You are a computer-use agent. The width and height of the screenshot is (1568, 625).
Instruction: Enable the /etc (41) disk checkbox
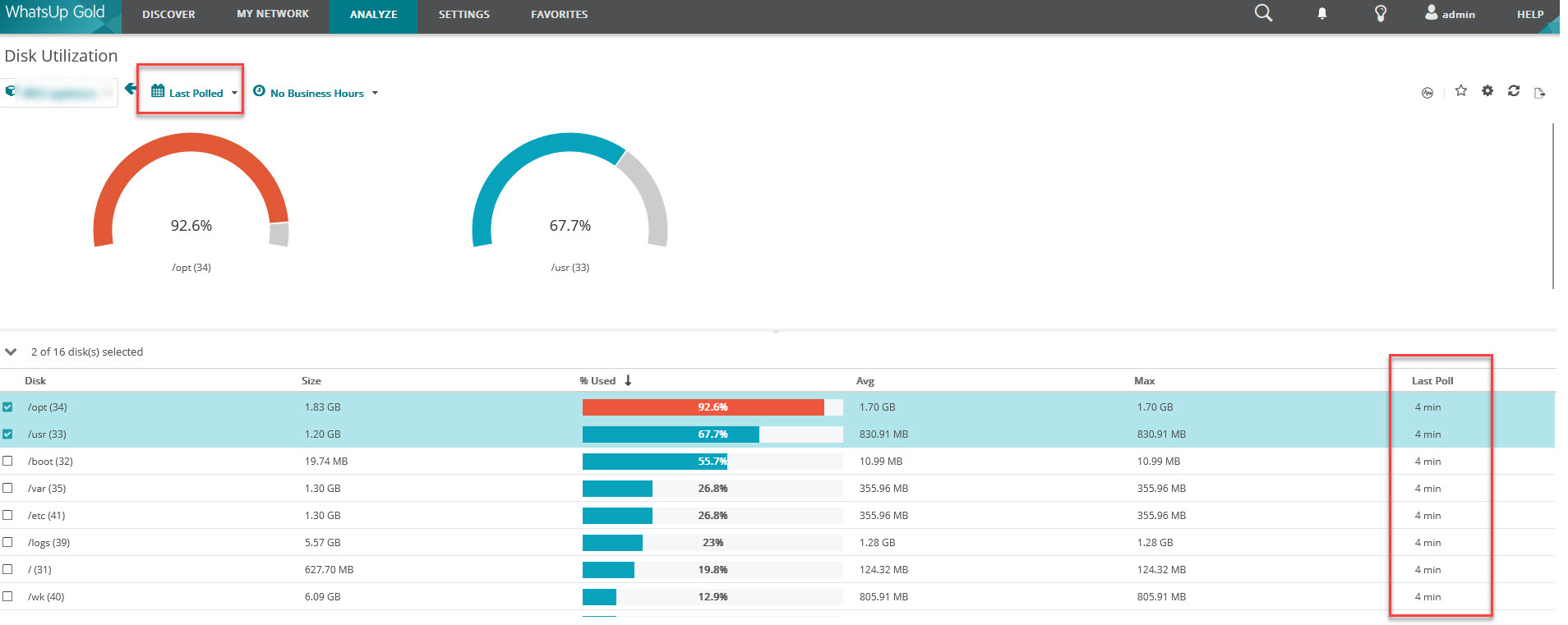(7, 516)
